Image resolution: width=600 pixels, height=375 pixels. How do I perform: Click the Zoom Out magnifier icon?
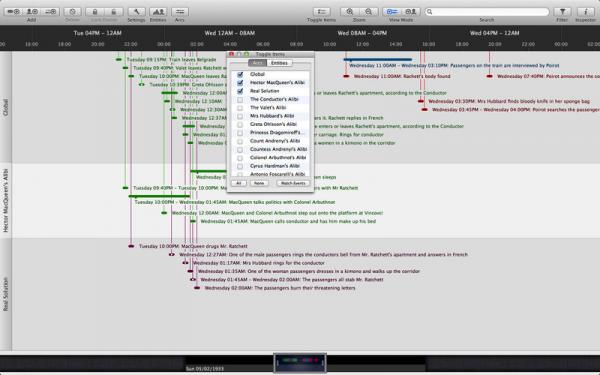368,12
